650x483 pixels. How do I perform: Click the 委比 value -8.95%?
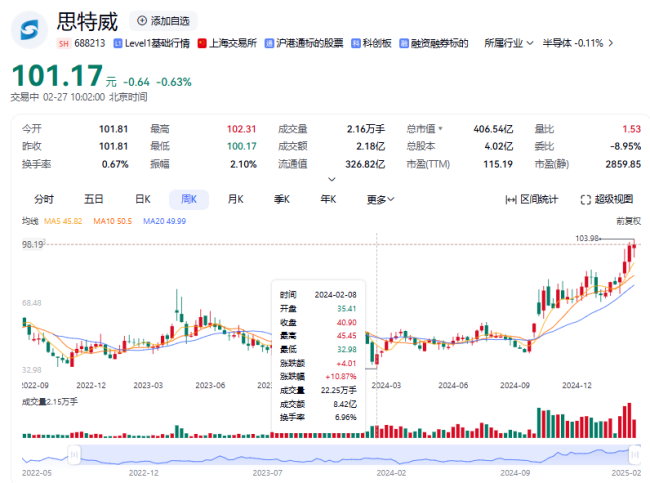point(625,146)
